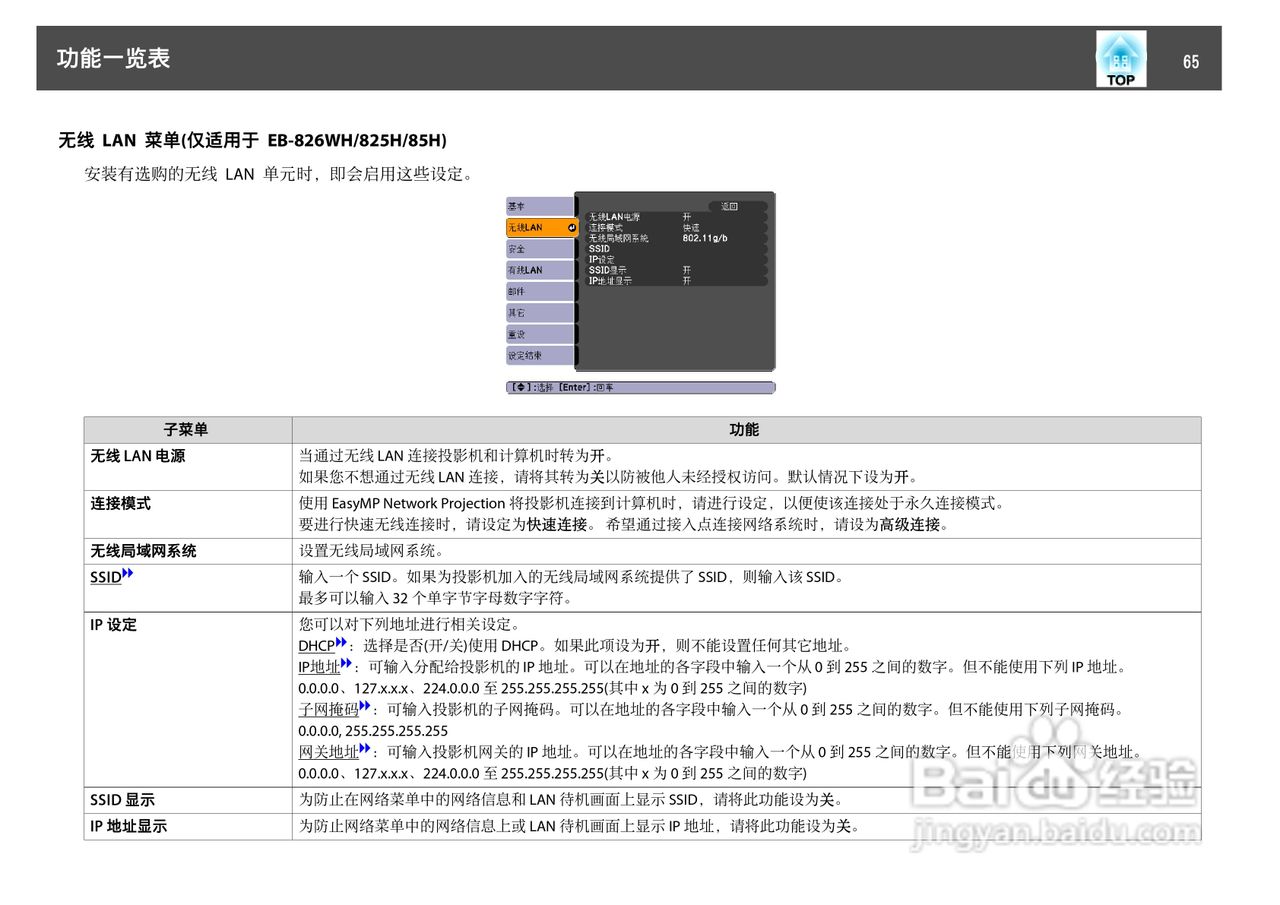Click the 功能一览表 page title
This screenshot has width=1280, height=905.
click(113, 58)
